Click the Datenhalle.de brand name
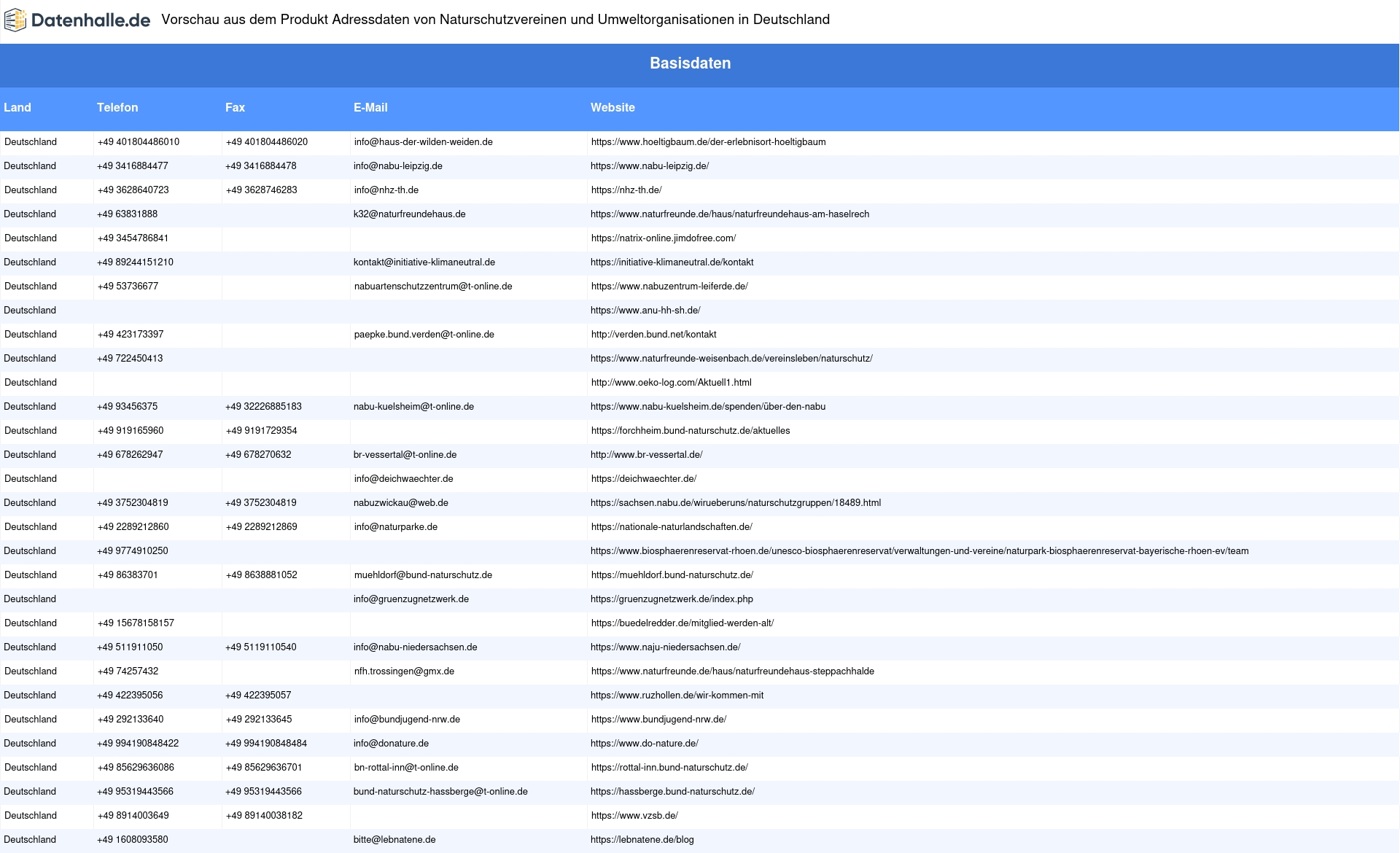This screenshot has width=1400, height=853. click(x=90, y=20)
